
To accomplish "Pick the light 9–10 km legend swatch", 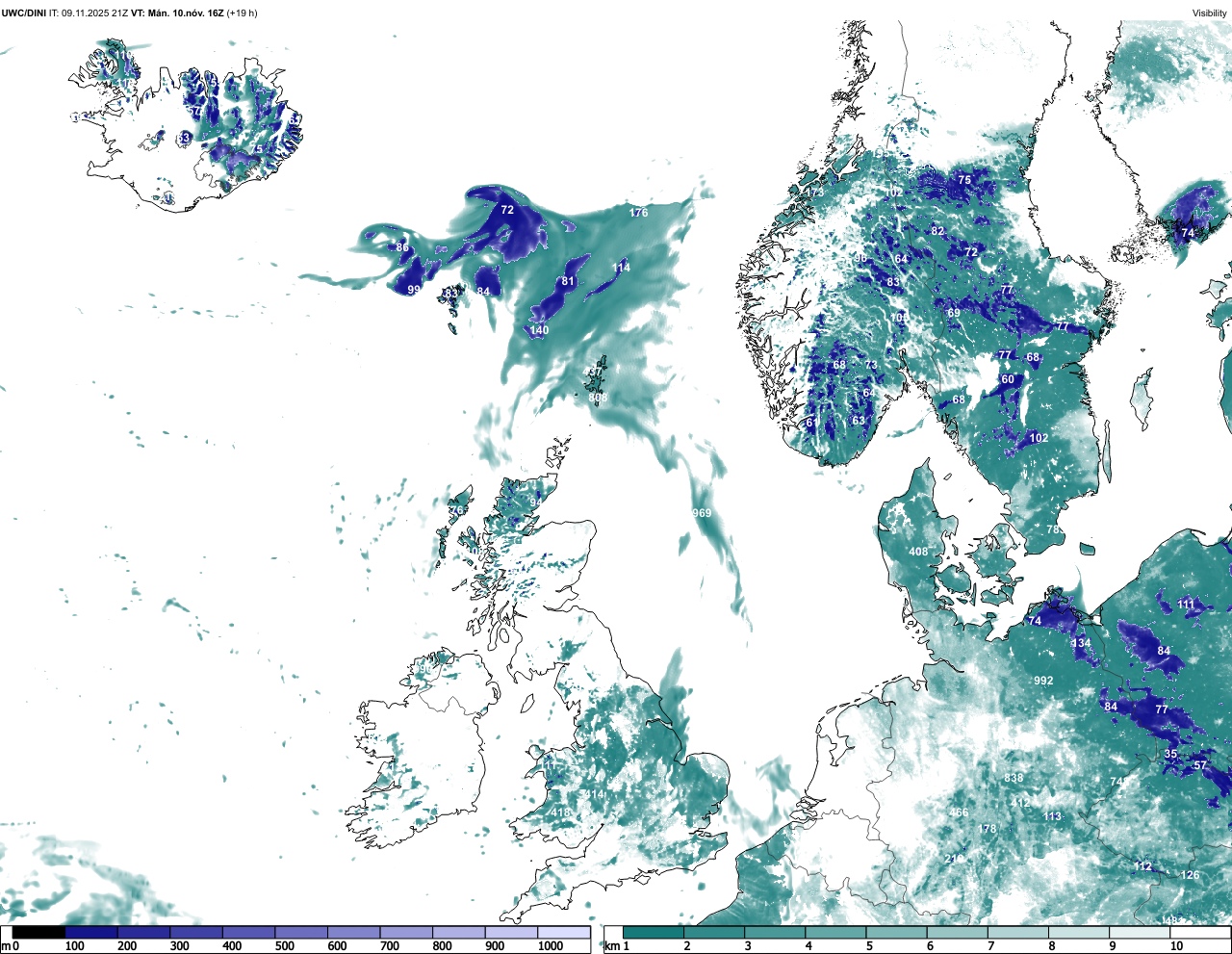I will [1141, 932].
